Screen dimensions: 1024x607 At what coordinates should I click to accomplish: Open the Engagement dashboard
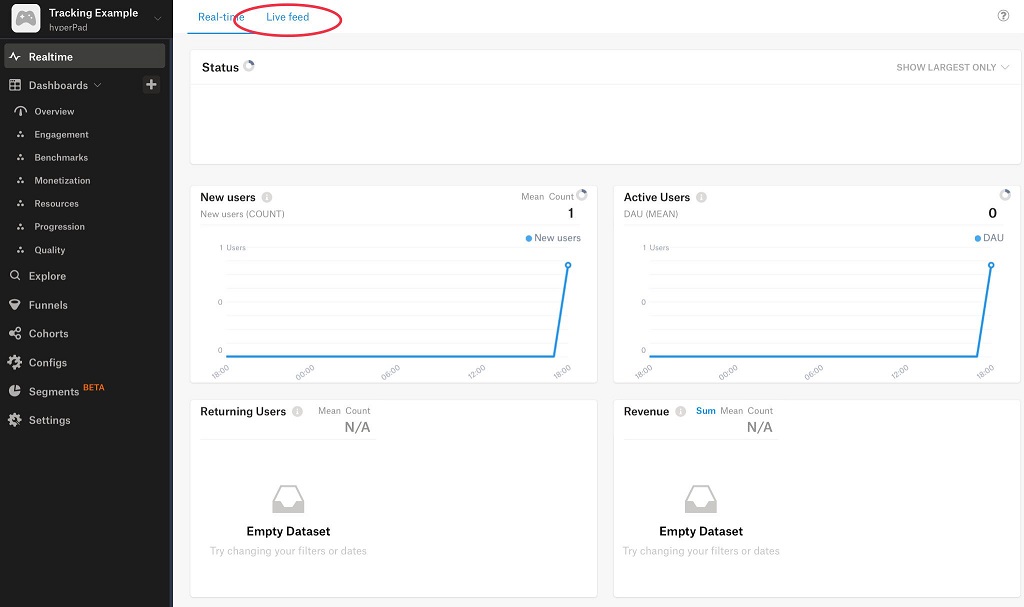[x=61, y=135]
